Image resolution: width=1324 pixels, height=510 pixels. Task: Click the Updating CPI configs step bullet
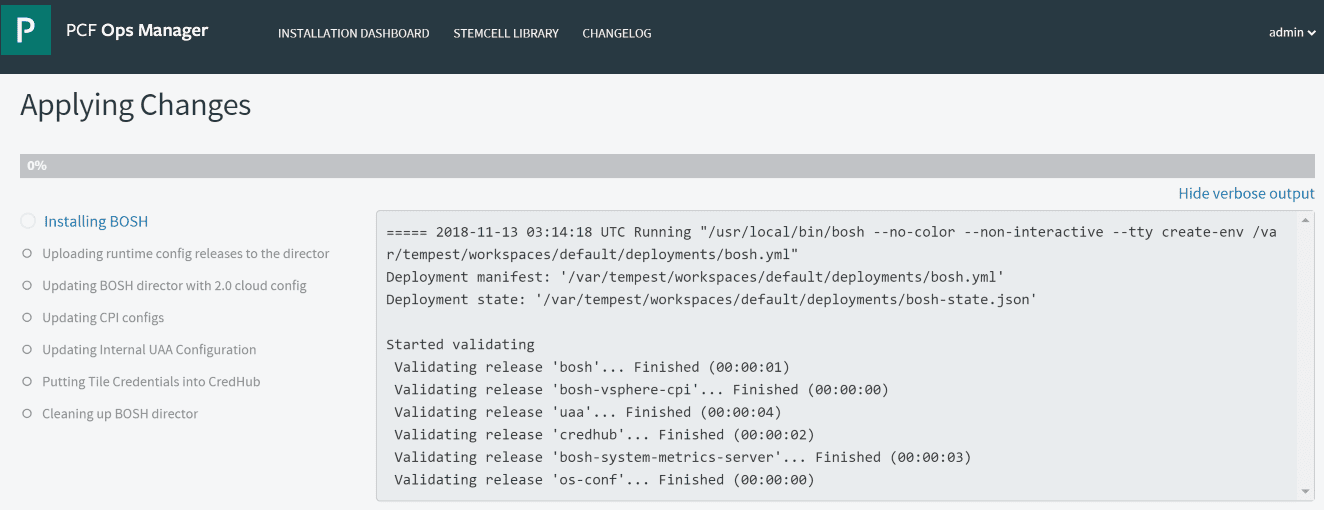pyautogui.click(x=28, y=318)
